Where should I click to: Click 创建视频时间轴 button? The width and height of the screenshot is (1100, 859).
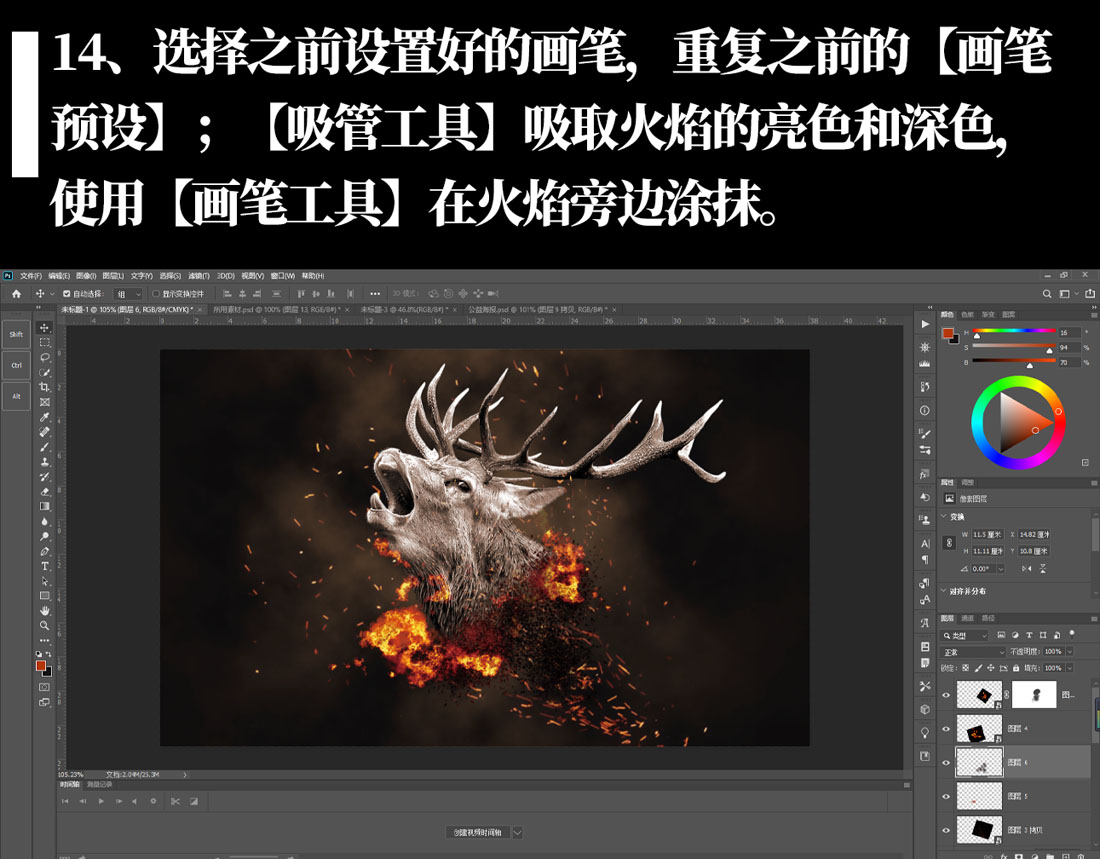[478, 832]
